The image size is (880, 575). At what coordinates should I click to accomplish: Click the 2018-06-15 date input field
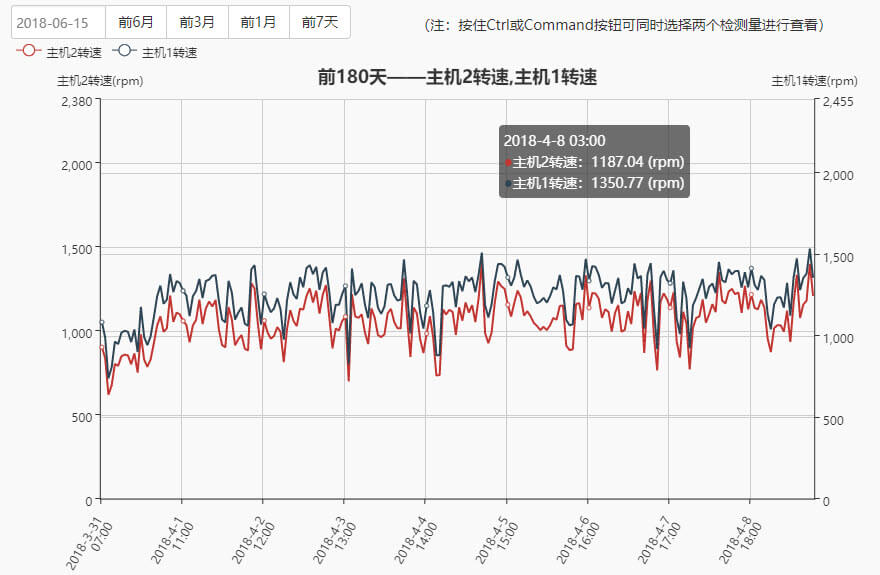[x=58, y=22]
